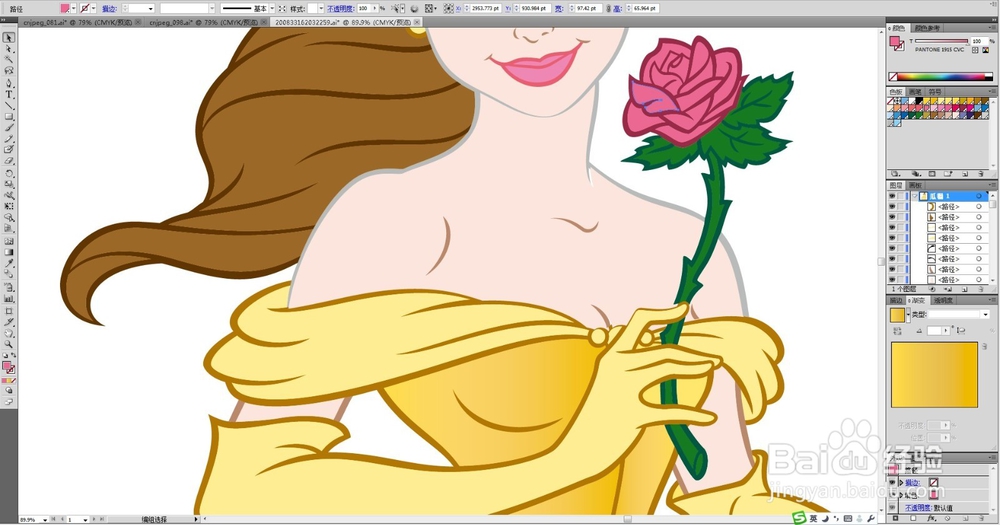Select the Magic Wand tool
Screen dimensions: 1000x525
point(9,60)
